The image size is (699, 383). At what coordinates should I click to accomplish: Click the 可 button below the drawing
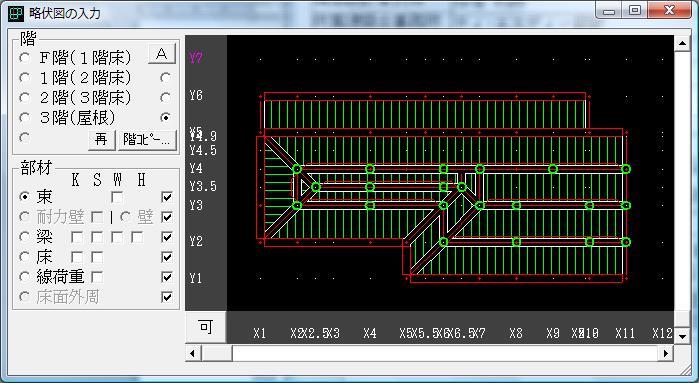206,327
